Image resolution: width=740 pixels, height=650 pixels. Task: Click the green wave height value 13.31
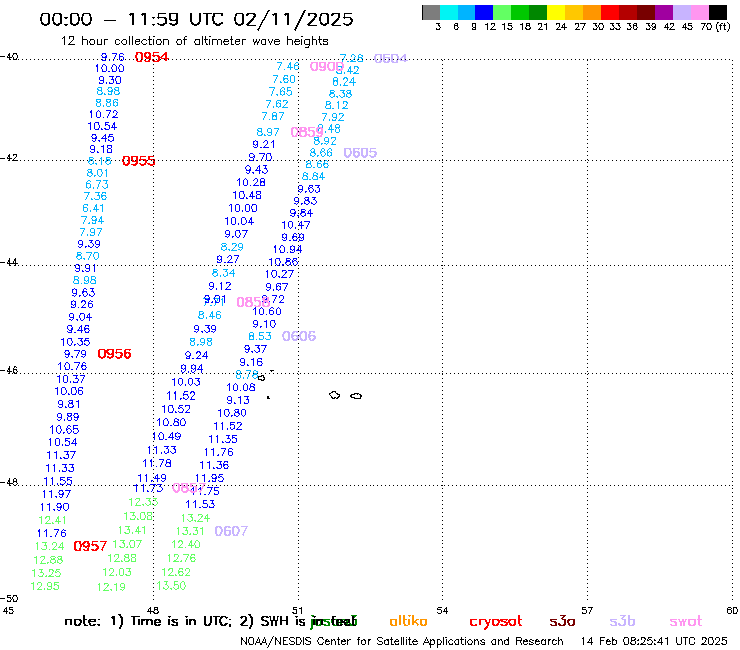coord(190,531)
